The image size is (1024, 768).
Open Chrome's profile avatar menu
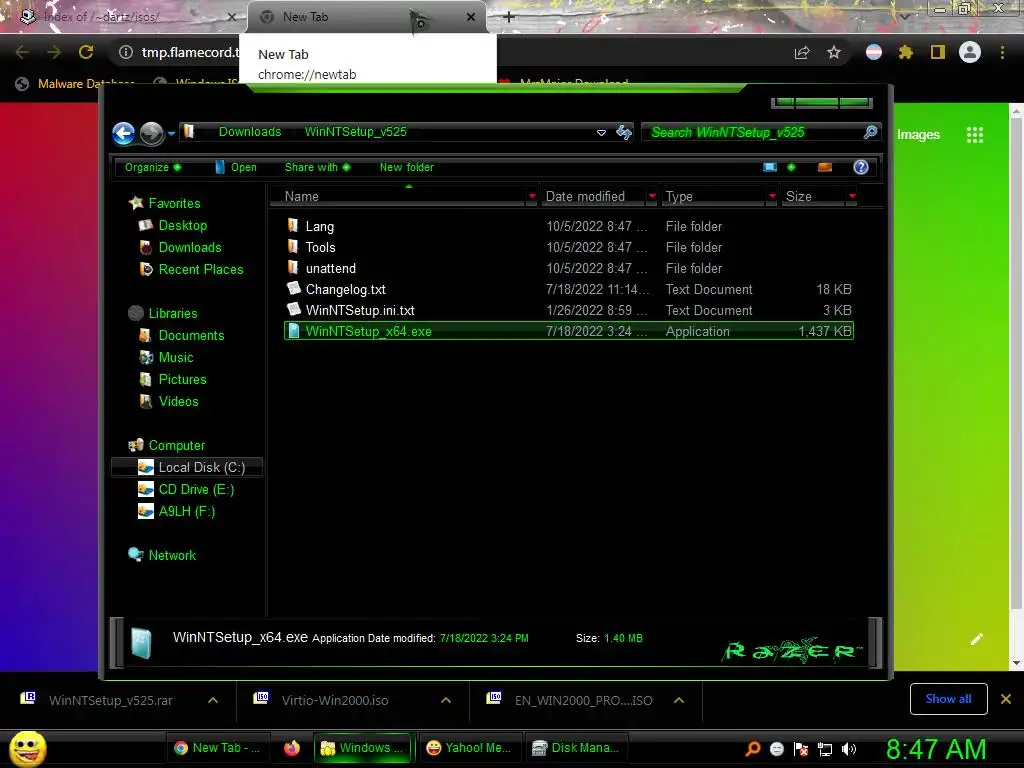click(x=970, y=52)
